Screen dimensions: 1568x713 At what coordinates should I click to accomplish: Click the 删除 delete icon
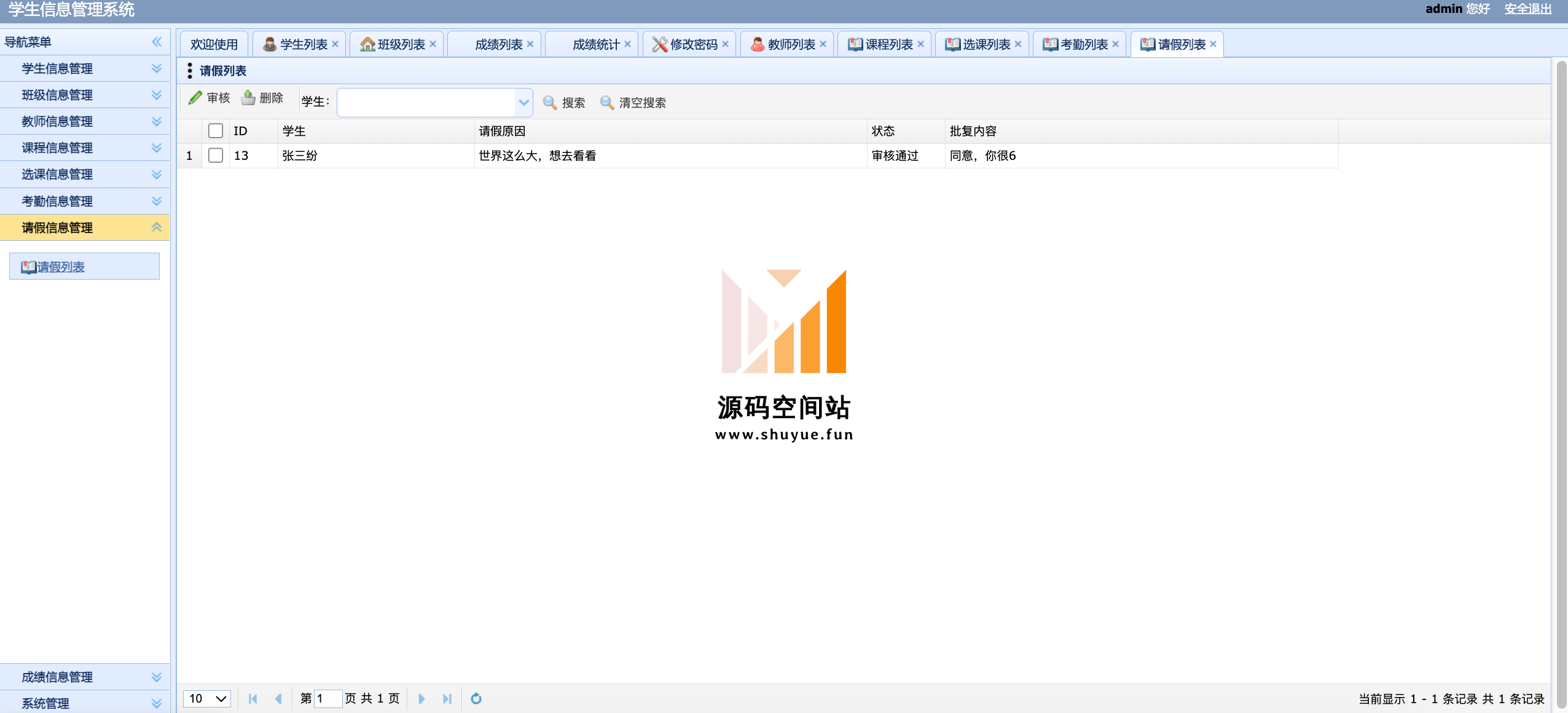[x=248, y=98]
